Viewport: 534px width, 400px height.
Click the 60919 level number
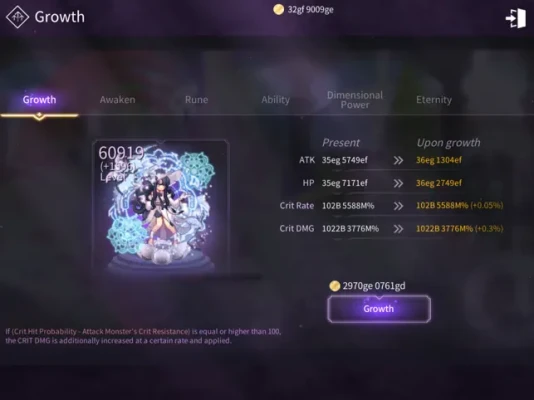(x=121, y=153)
